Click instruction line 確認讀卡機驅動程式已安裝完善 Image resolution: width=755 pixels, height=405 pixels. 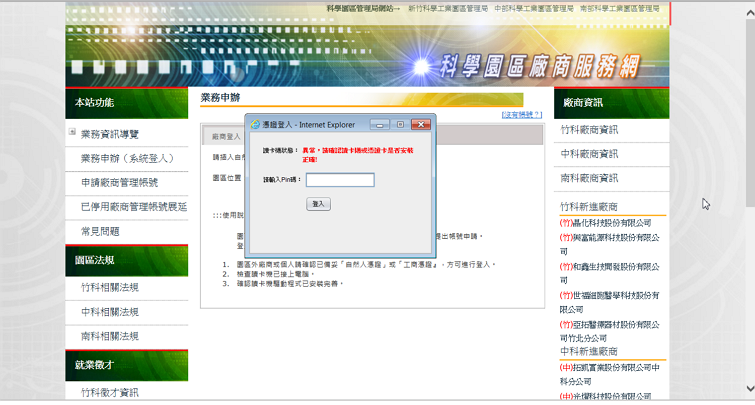point(290,284)
